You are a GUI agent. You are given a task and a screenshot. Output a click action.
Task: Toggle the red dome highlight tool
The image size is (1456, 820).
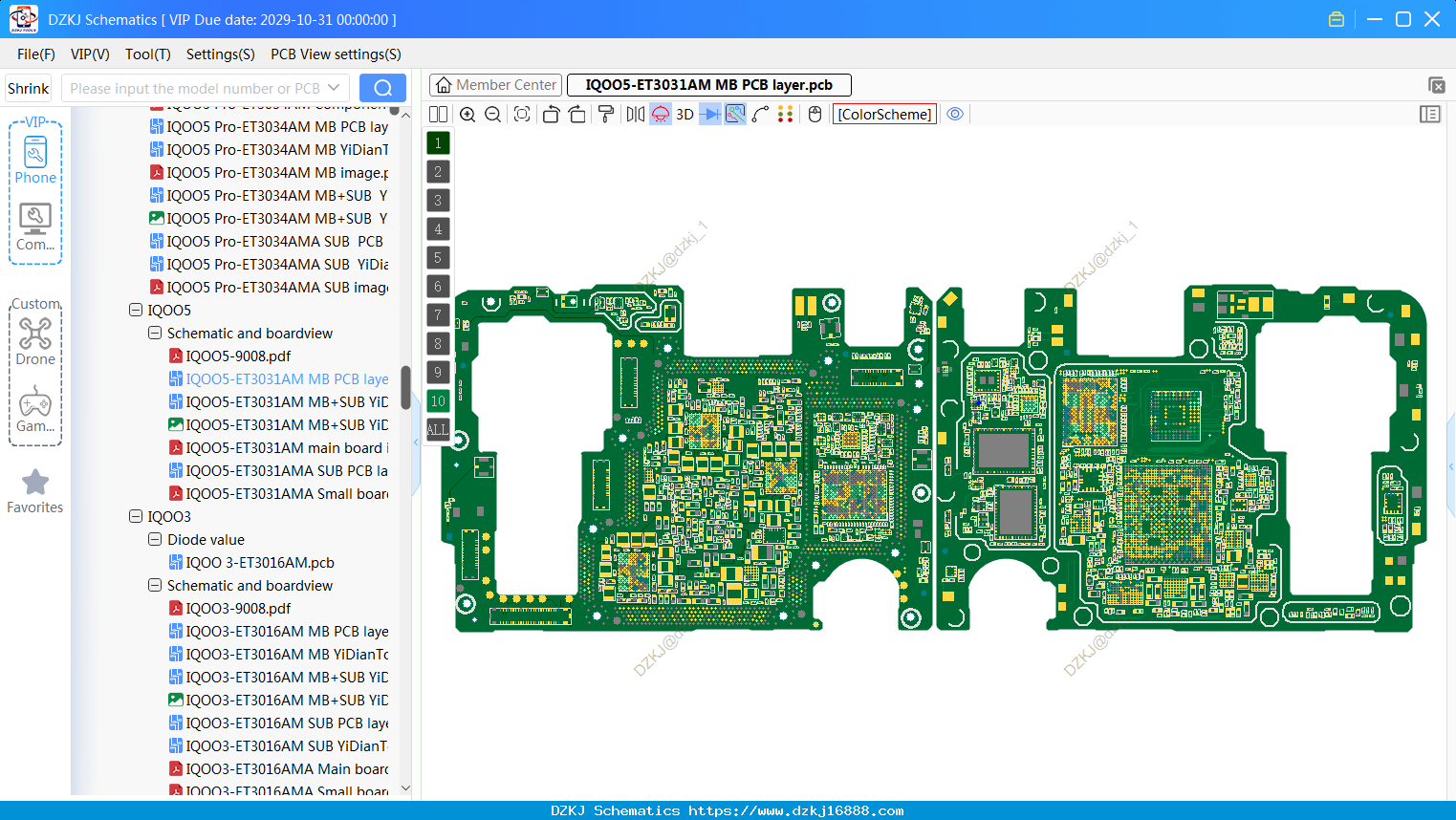[661, 115]
